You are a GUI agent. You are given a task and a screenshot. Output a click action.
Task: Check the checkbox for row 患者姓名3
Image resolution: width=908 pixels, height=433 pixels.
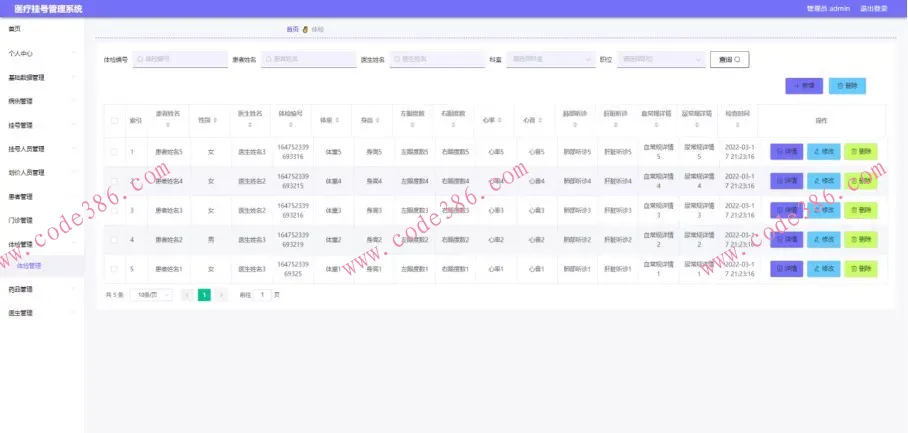click(114, 211)
